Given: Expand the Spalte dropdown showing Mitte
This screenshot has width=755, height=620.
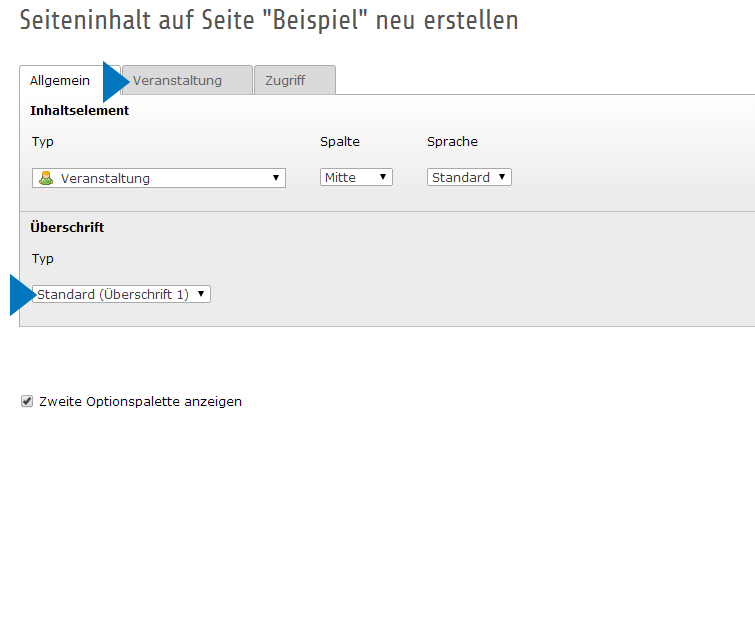Looking at the screenshot, I should (356, 177).
